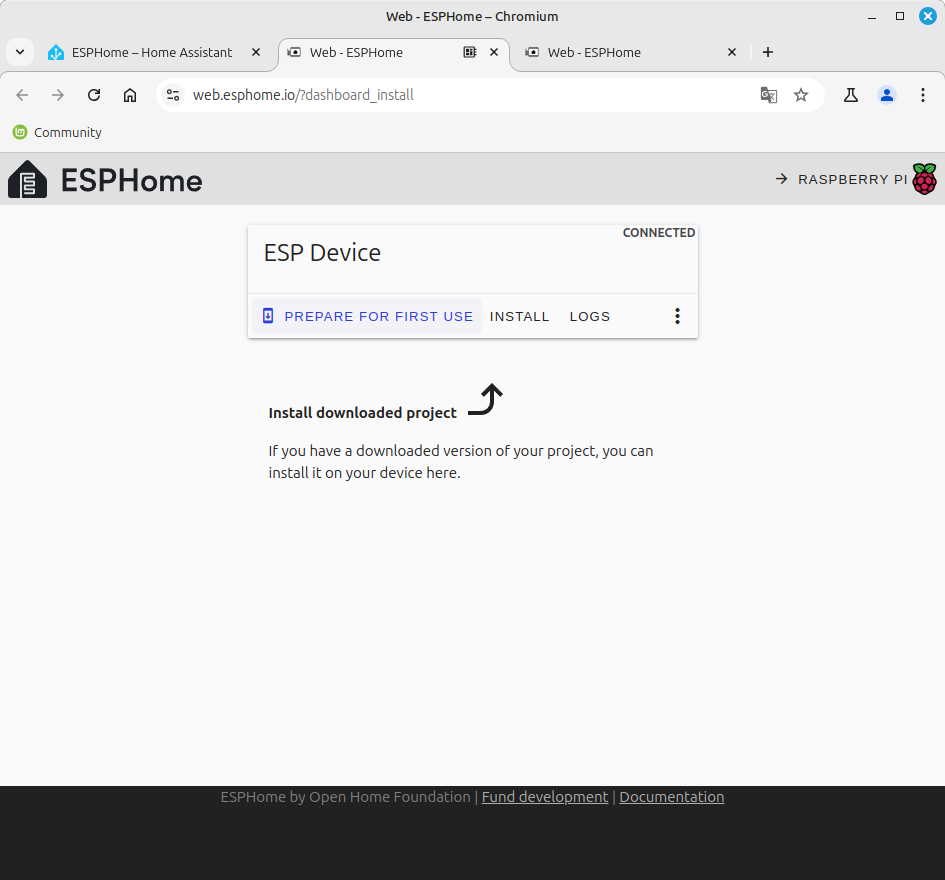
Task: Open a new browser tab
Action: coord(768,52)
